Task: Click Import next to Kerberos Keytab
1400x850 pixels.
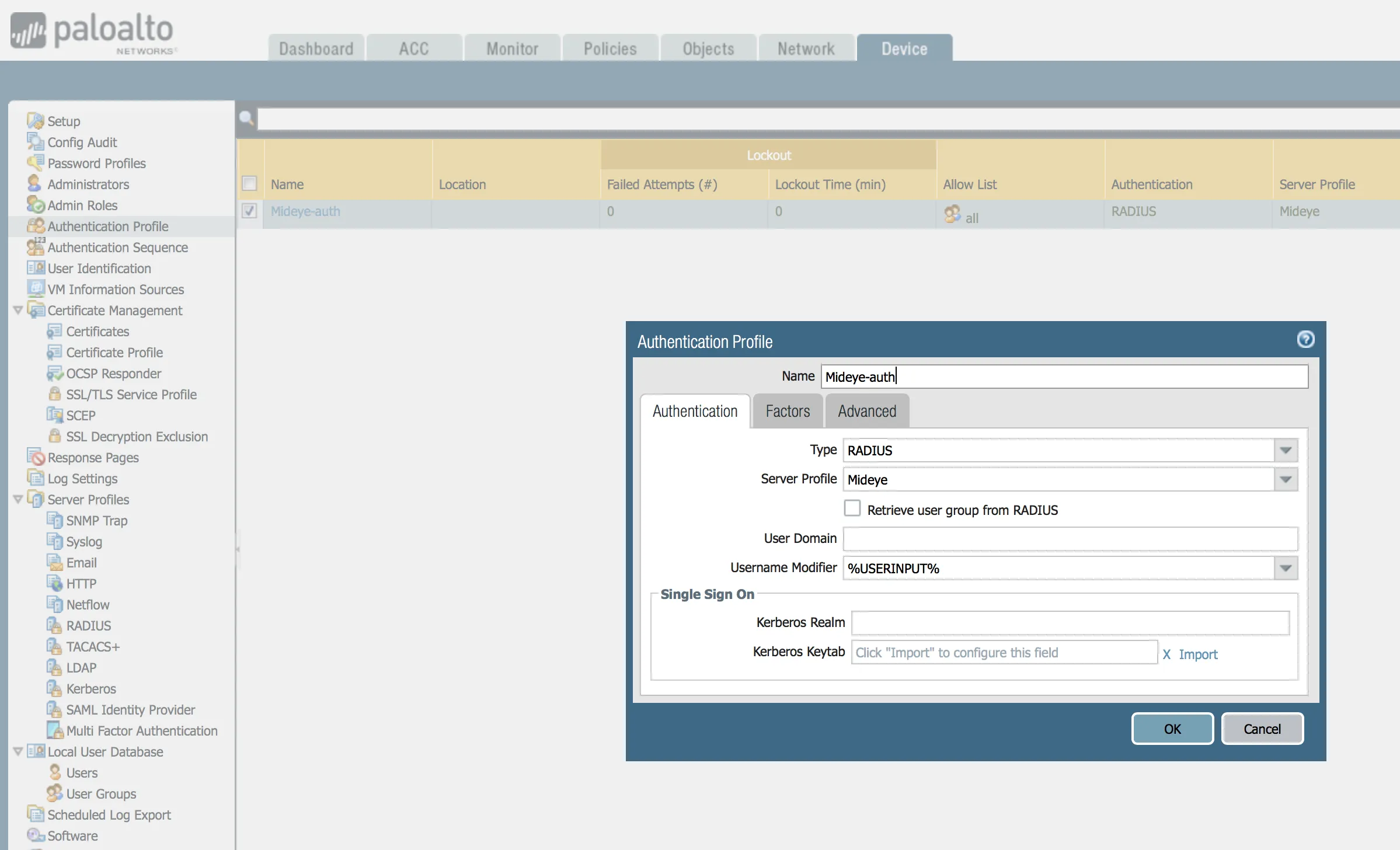Action: 1198,654
